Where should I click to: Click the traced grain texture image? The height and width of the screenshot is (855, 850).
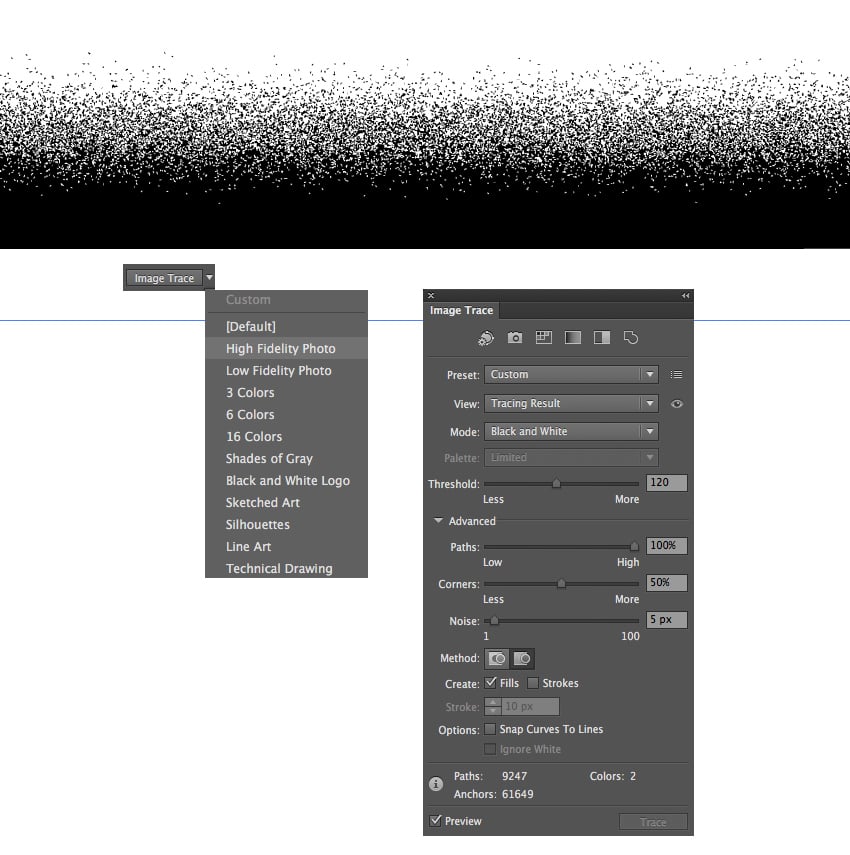pyautogui.click(x=425, y=150)
